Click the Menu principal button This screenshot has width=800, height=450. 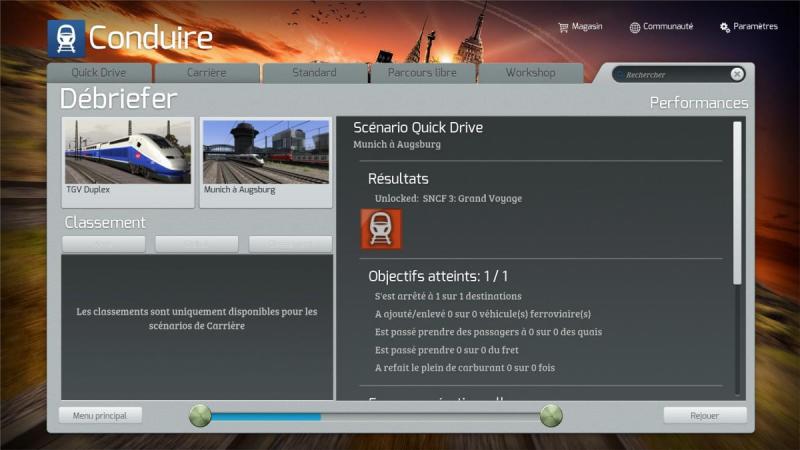click(100, 415)
